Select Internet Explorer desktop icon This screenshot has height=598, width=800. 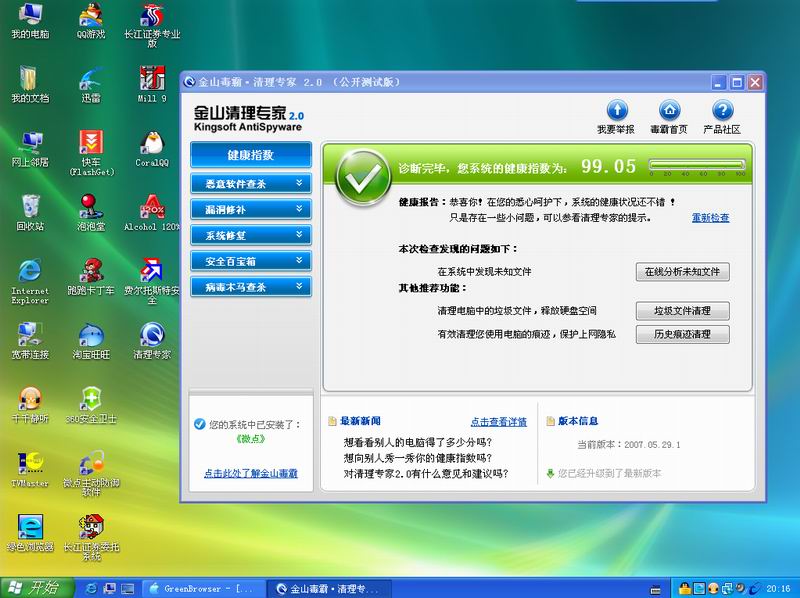(x=30, y=282)
